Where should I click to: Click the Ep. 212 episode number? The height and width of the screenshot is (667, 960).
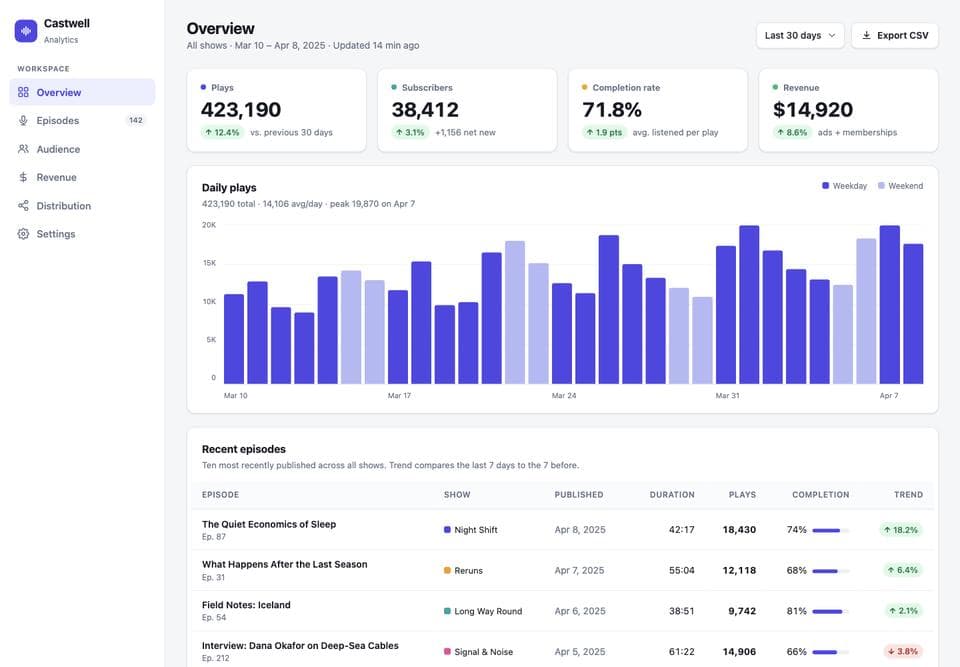point(216,658)
